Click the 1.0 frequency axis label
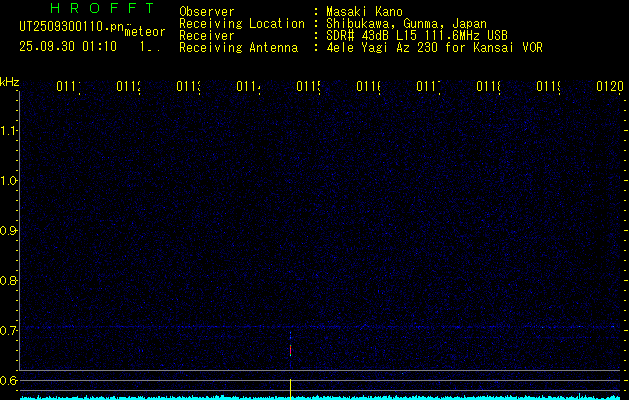629x400 pixels. (9, 180)
